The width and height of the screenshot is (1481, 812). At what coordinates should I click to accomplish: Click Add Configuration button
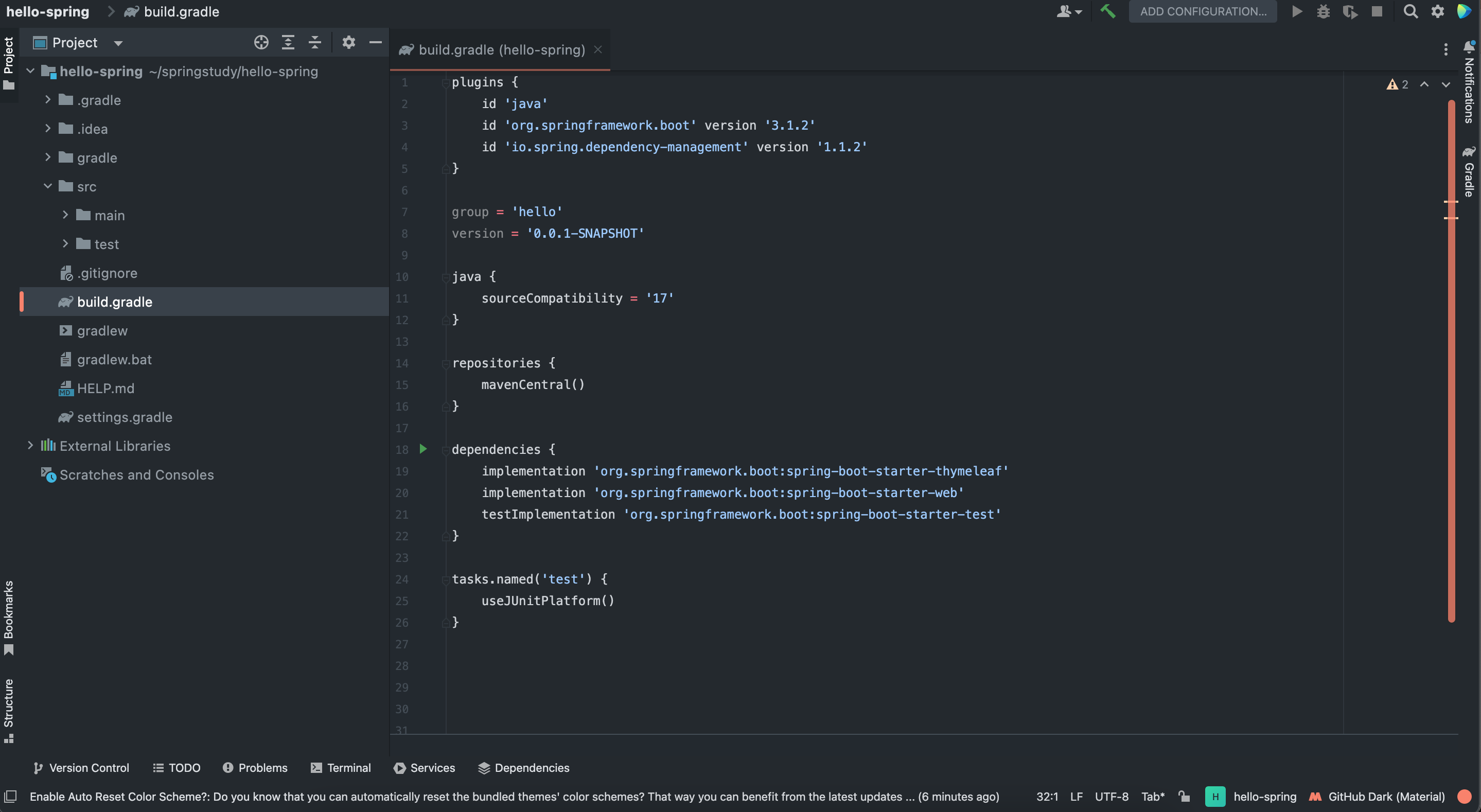click(x=1203, y=11)
